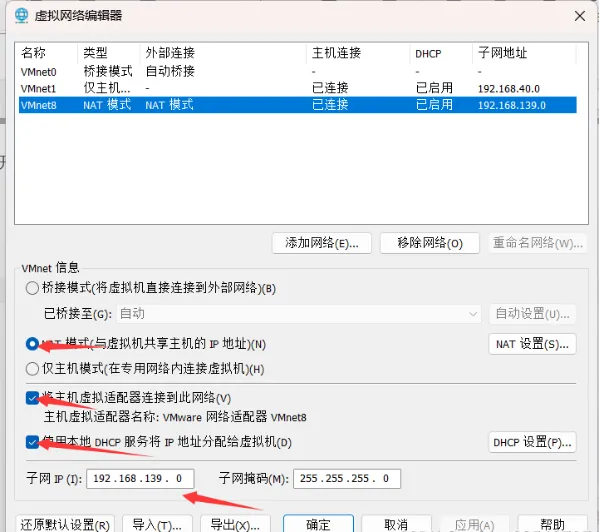Open the 已桥接至 dropdown

click(299, 314)
